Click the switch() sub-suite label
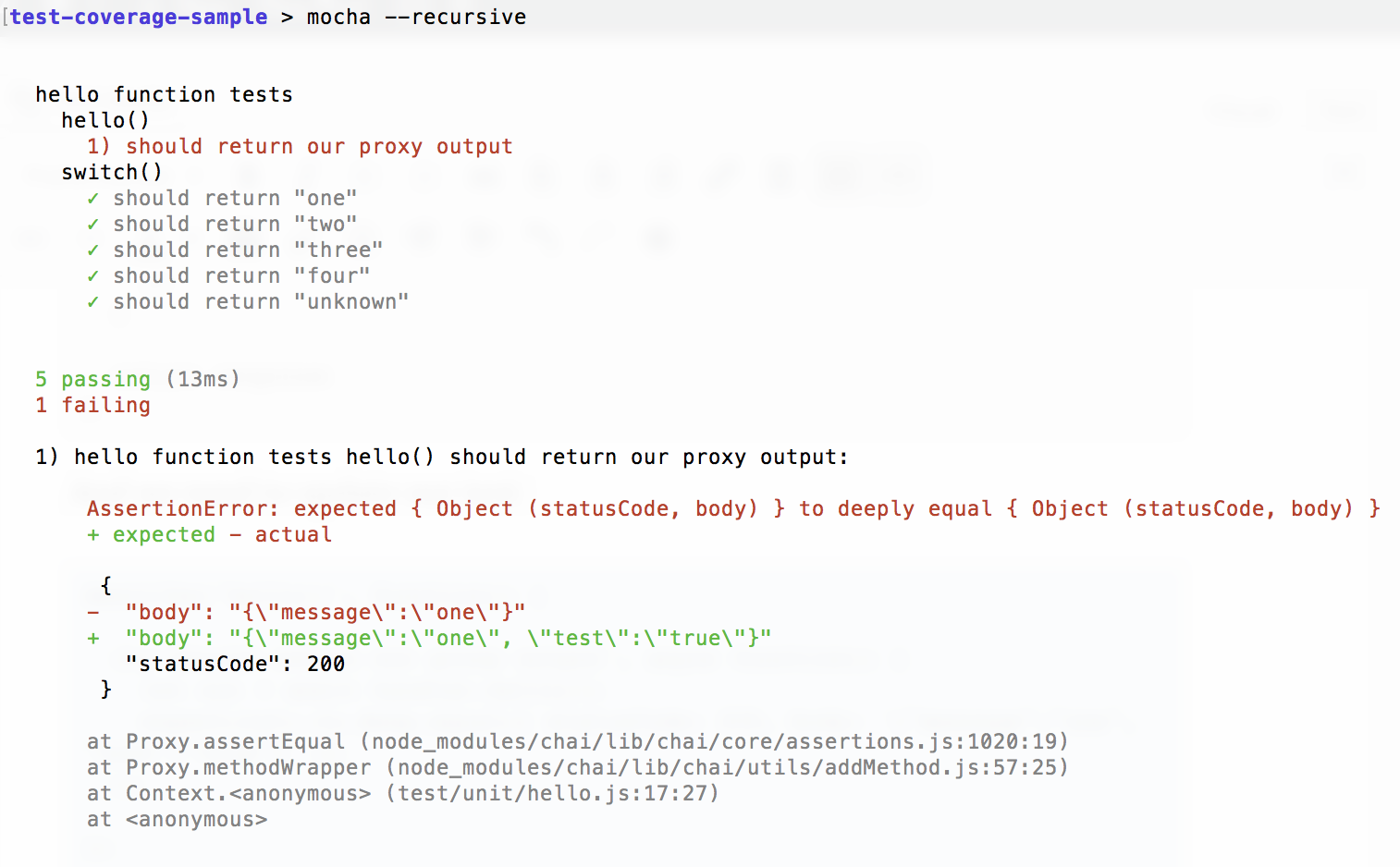1400x867 pixels. coord(112,172)
